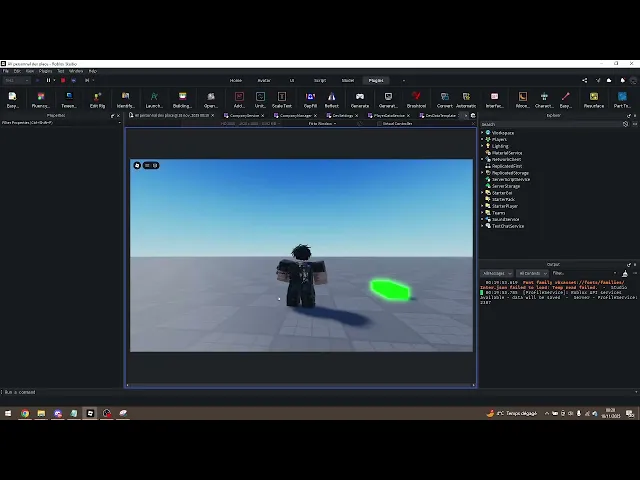Expand the ReplicatedStorage node

(482, 173)
